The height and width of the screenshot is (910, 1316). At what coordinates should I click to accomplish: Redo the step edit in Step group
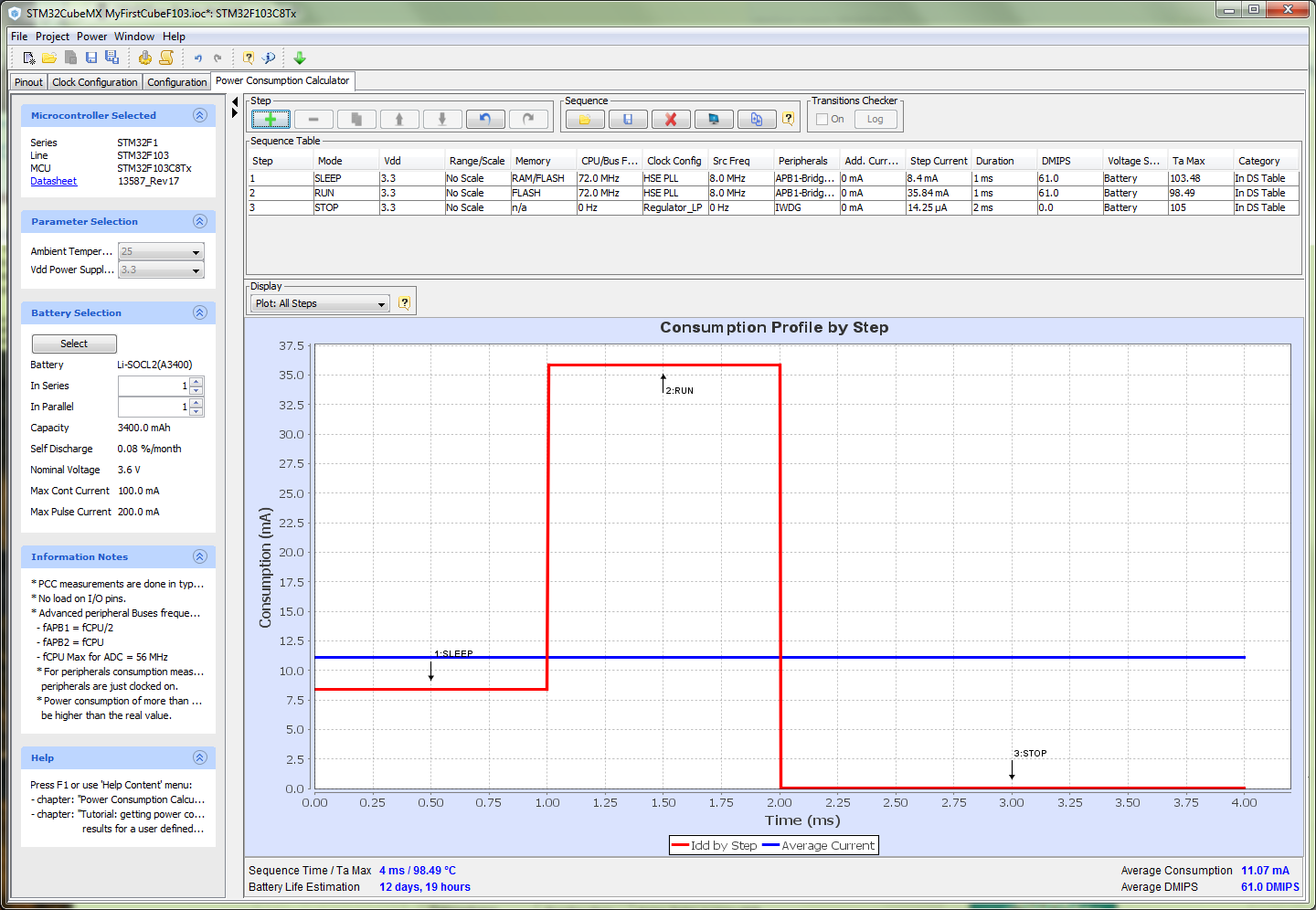click(528, 119)
